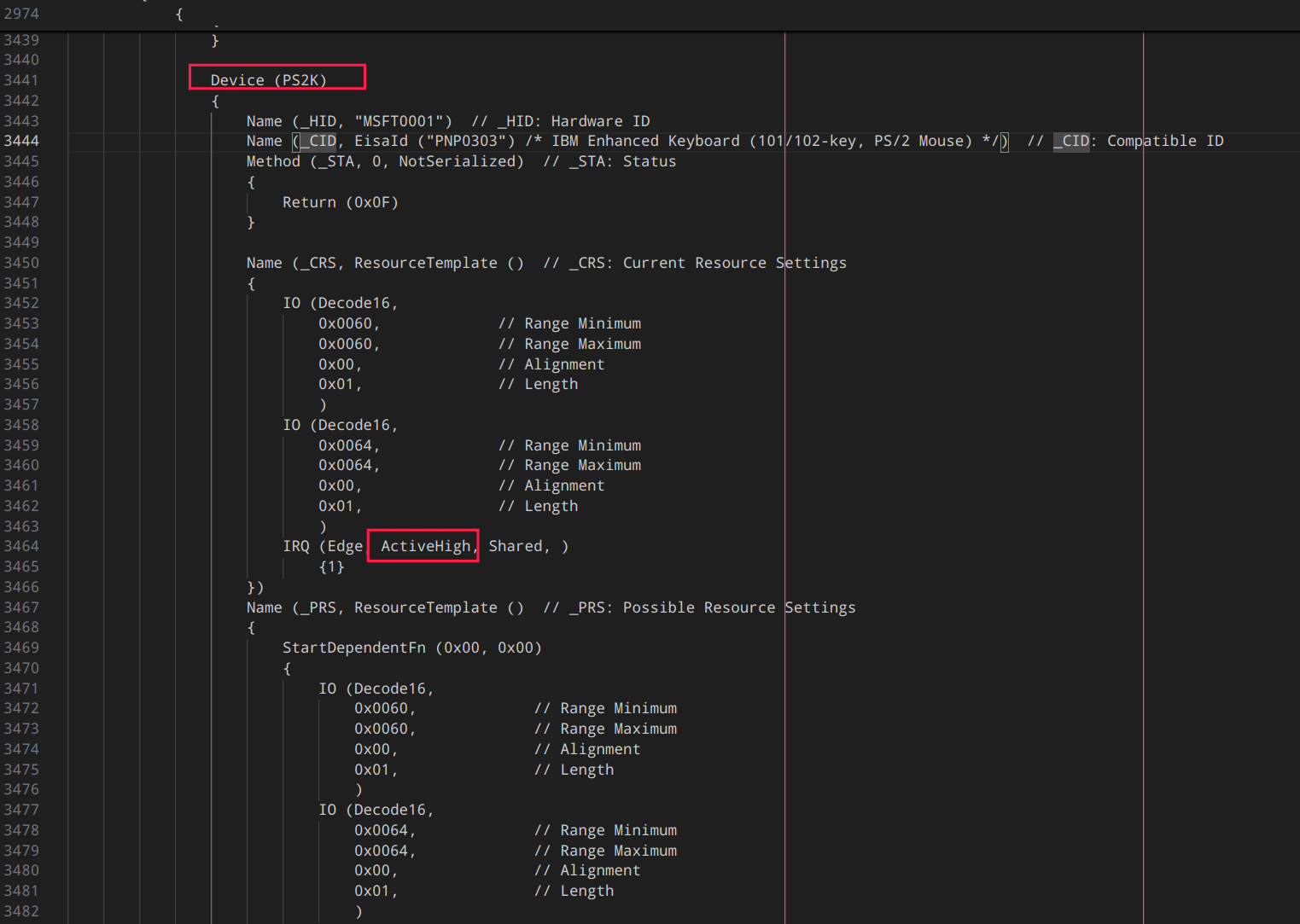This screenshot has height=924, width=1300.
Task: Click "_HID" inside the first Name statement
Action: [318, 121]
